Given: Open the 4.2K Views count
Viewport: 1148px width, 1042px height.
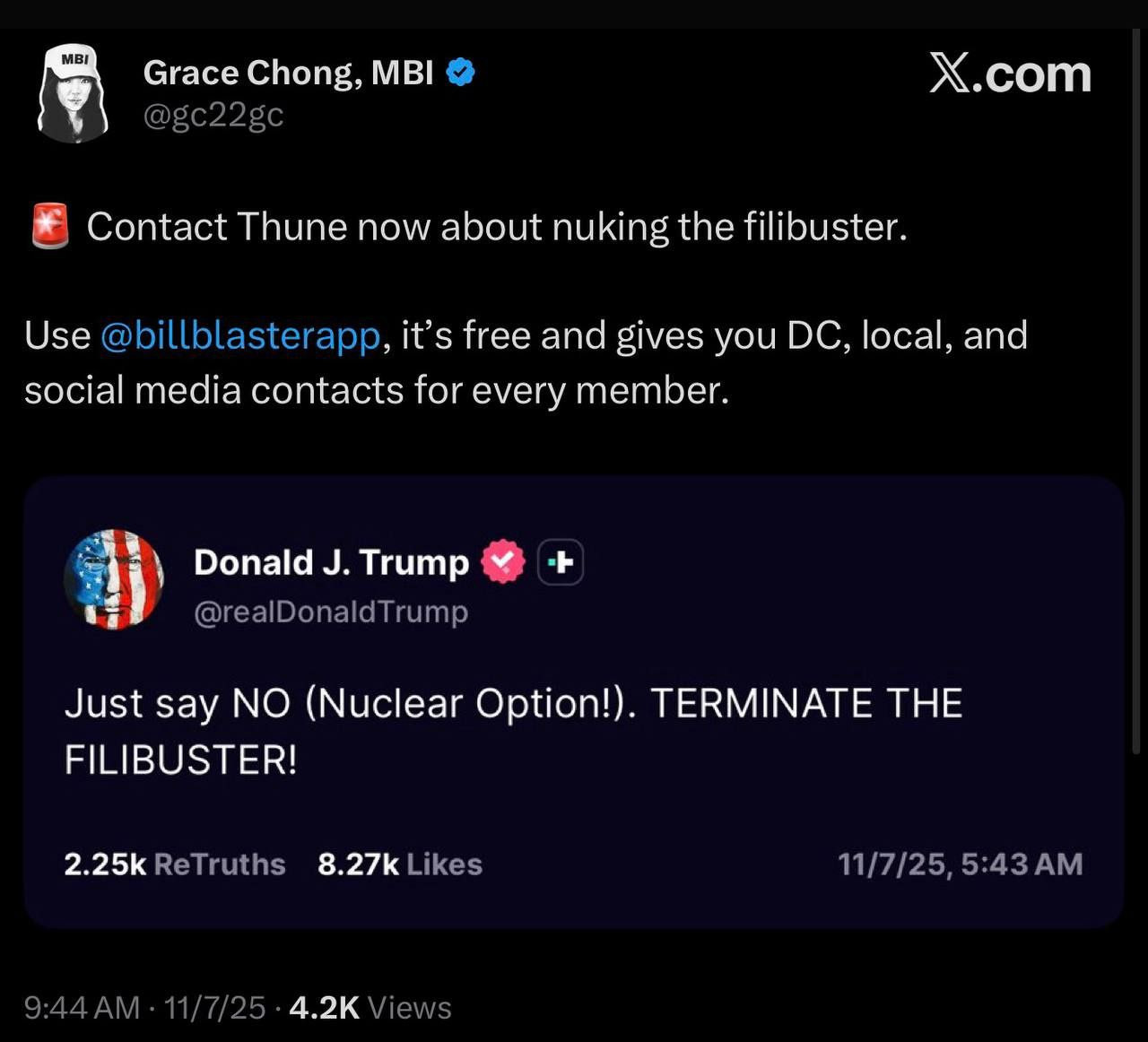Looking at the screenshot, I should pyautogui.click(x=370, y=1008).
